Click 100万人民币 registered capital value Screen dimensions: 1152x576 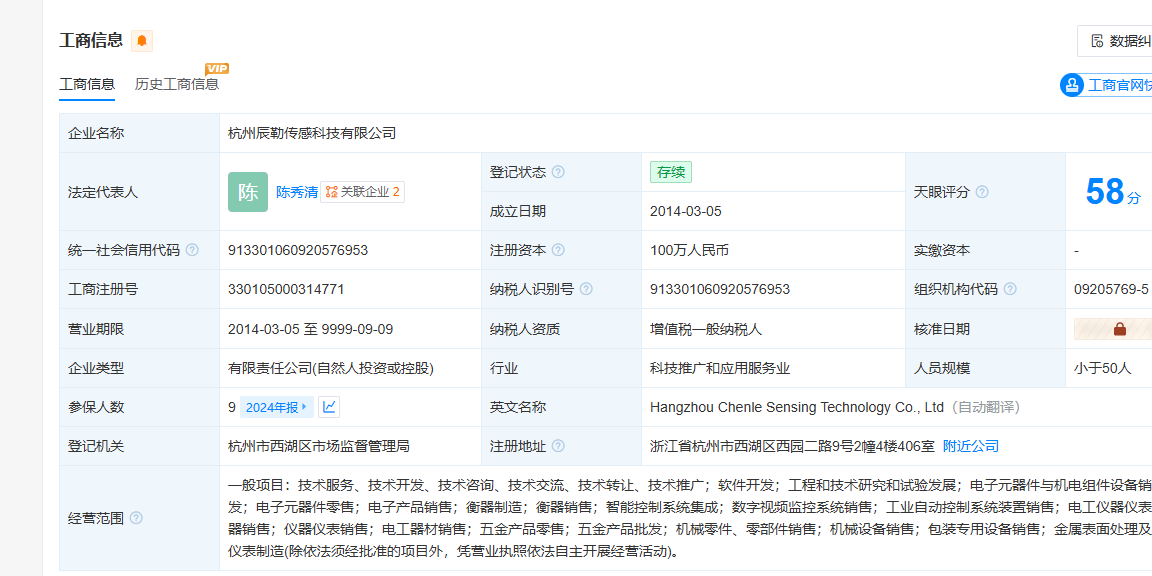[x=689, y=250]
